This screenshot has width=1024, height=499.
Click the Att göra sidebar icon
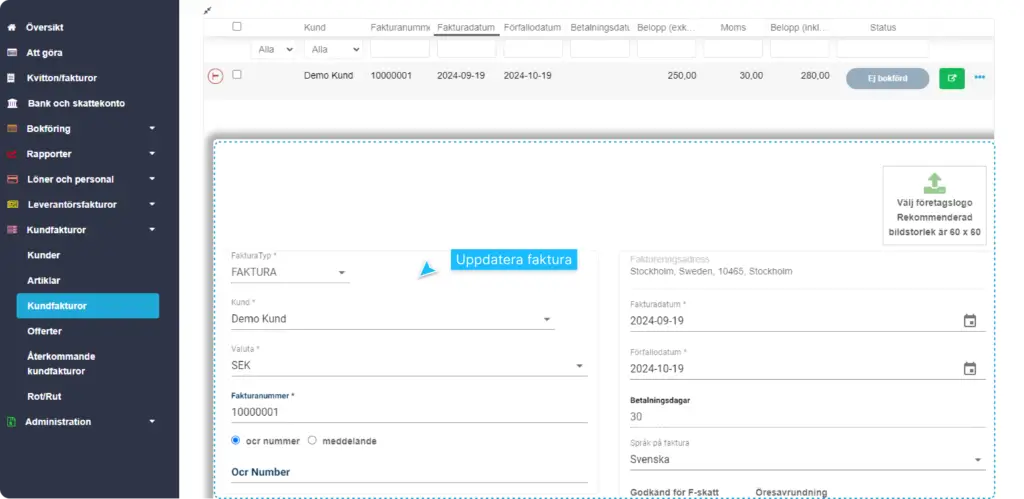(12, 53)
